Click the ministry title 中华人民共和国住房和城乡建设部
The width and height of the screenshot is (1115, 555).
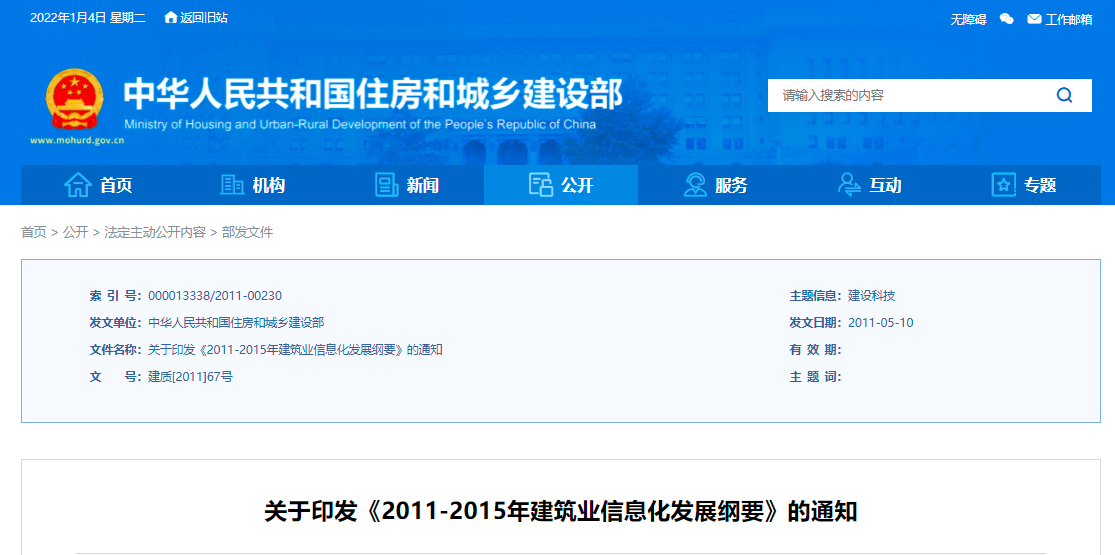373,93
